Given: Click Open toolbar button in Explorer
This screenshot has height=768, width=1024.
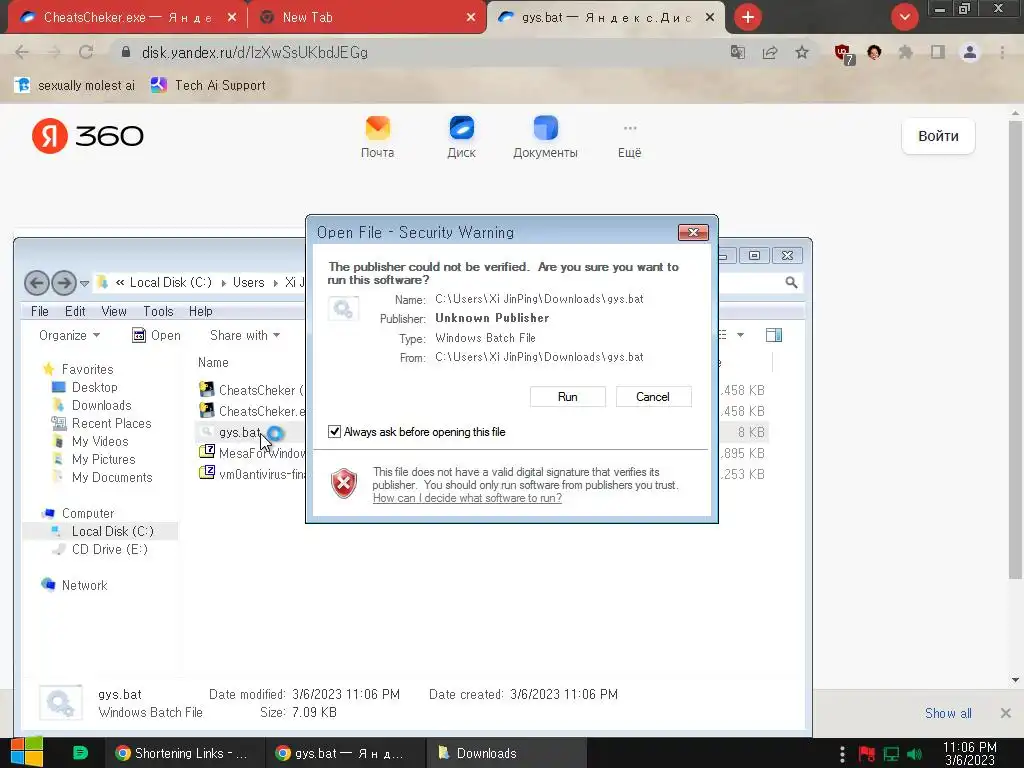Looking at the screenshot, I should tap(157, 335).
